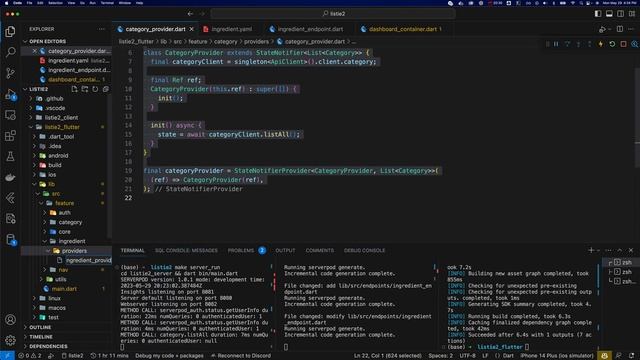Open the Testing flask view
The height and width of the screenshot is (360, 640).
click(10, 156)
